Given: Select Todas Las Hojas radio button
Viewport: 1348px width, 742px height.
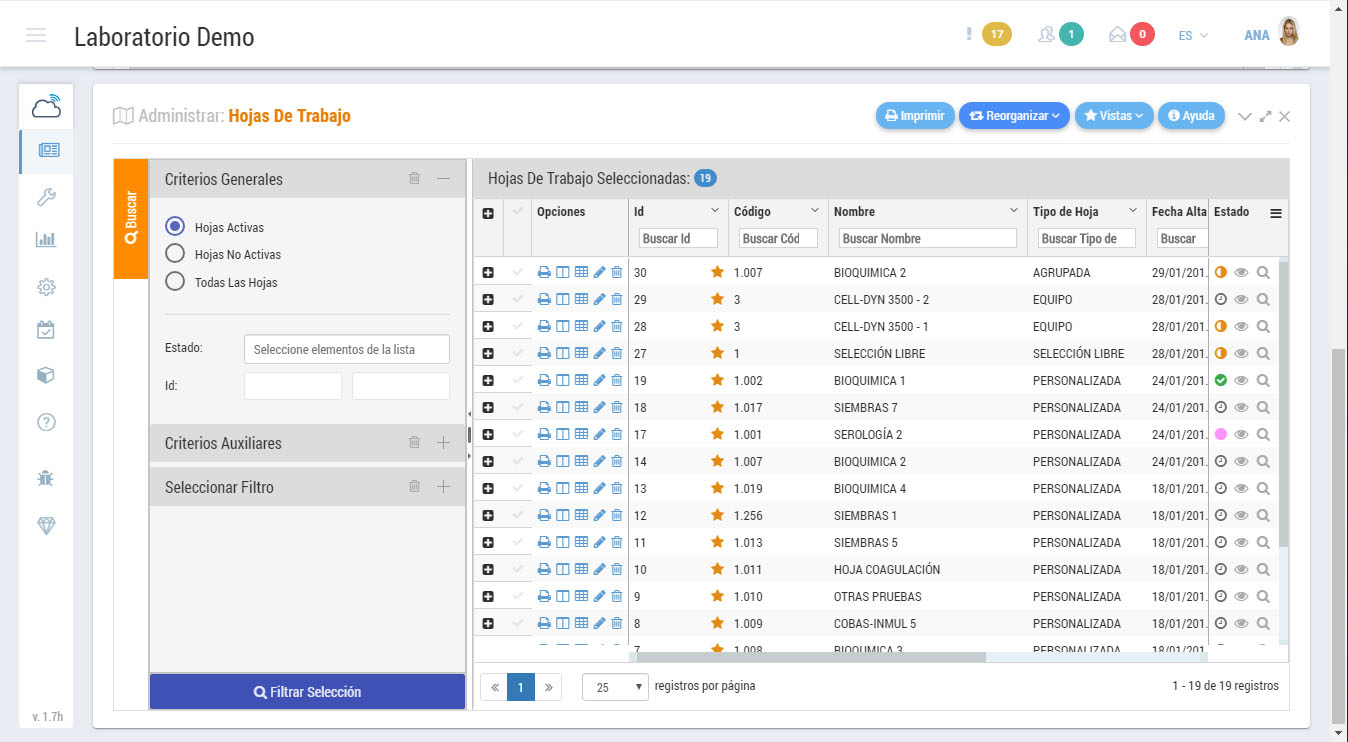Looking at the screenshot, I should (x=175, y=282).
